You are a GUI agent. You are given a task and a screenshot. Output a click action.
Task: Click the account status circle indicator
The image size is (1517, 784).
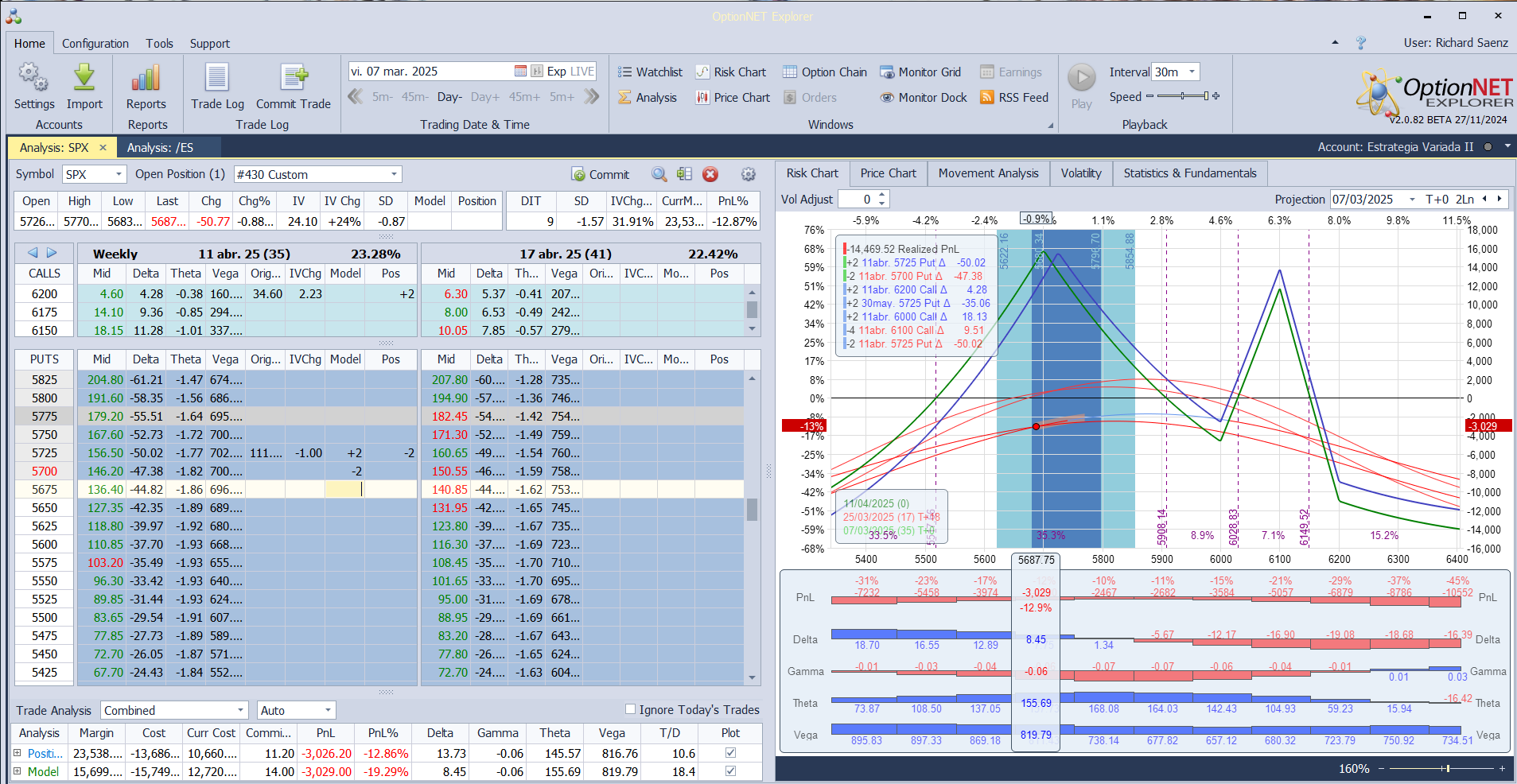click(x=1487, y=147)
